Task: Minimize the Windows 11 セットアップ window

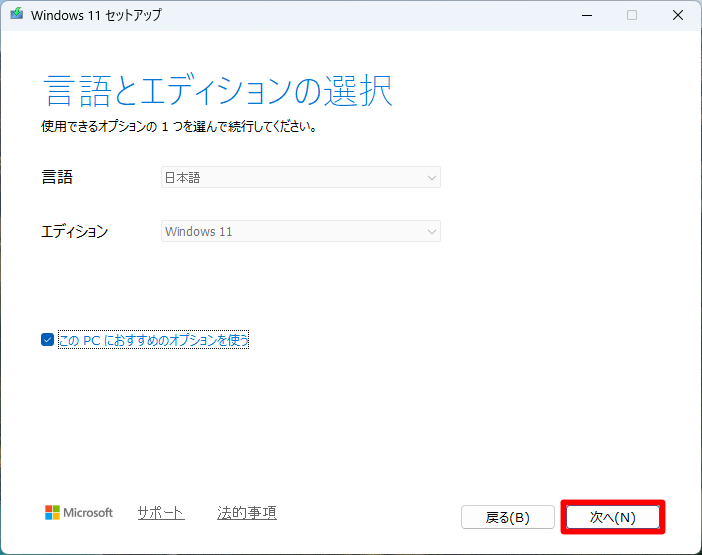Action: 587,15
